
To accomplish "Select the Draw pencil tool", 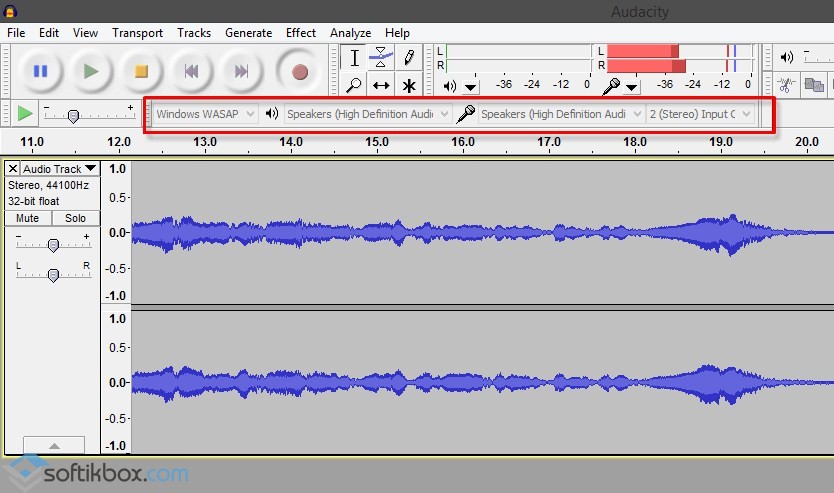I will click(x=408, y=58).
